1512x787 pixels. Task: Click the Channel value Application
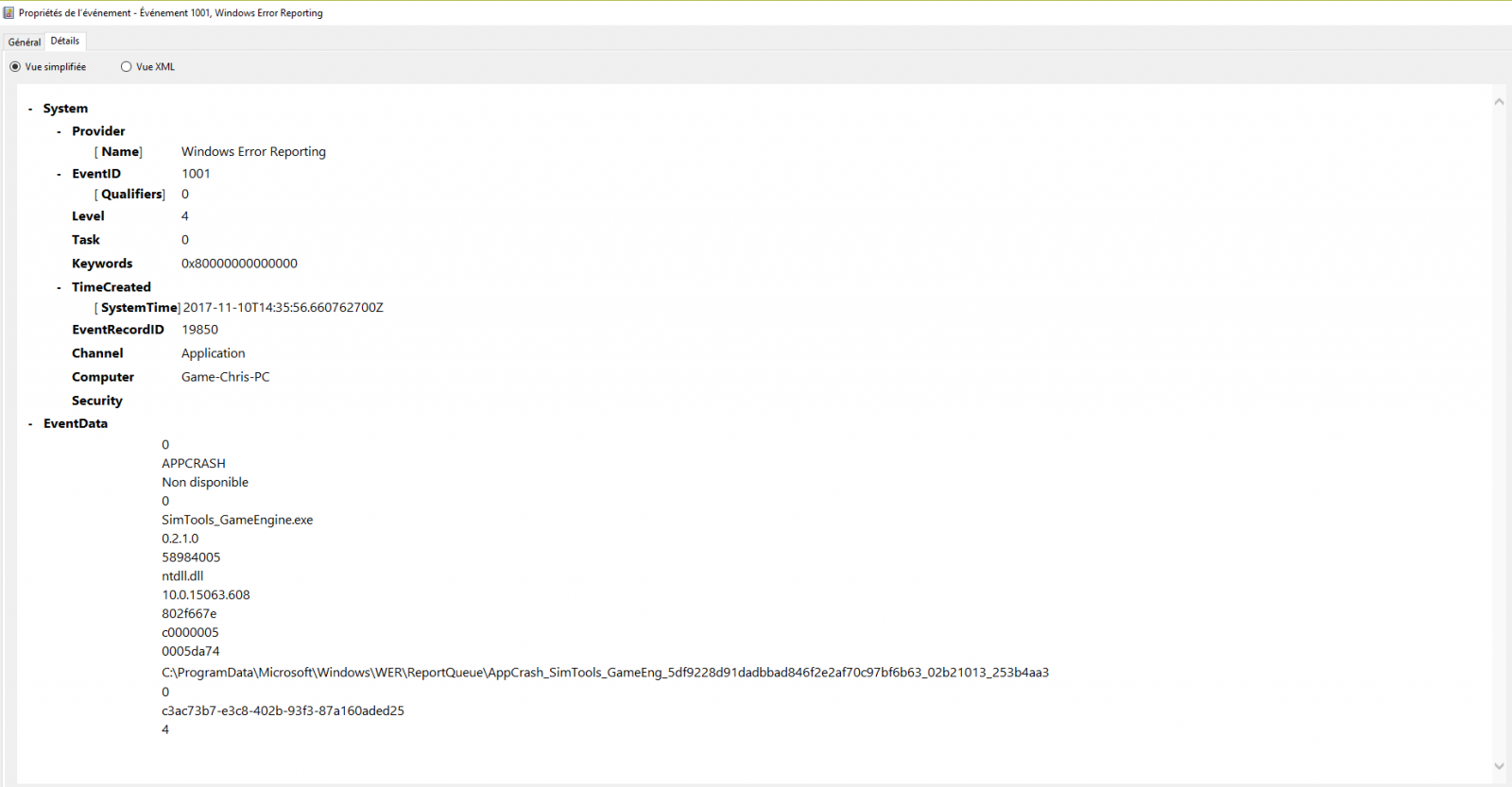(213, 353)
